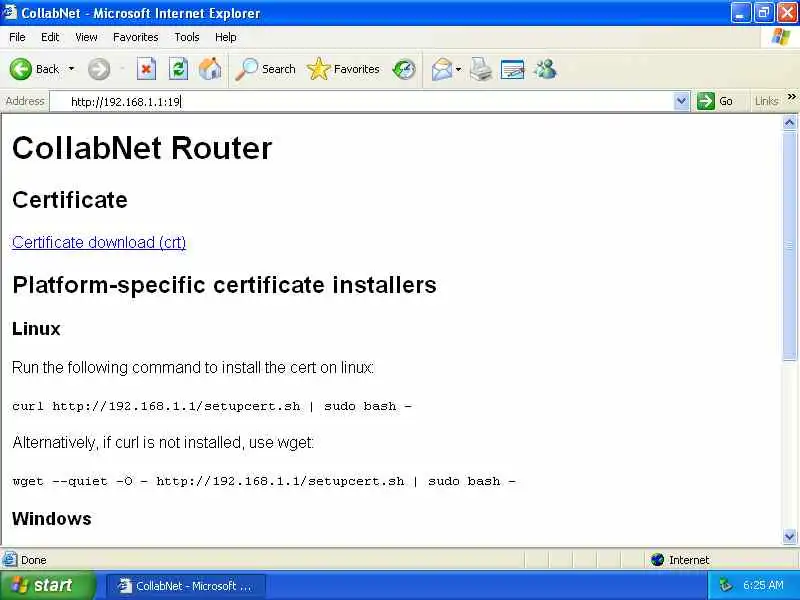Open the History icon

point(404,69)
